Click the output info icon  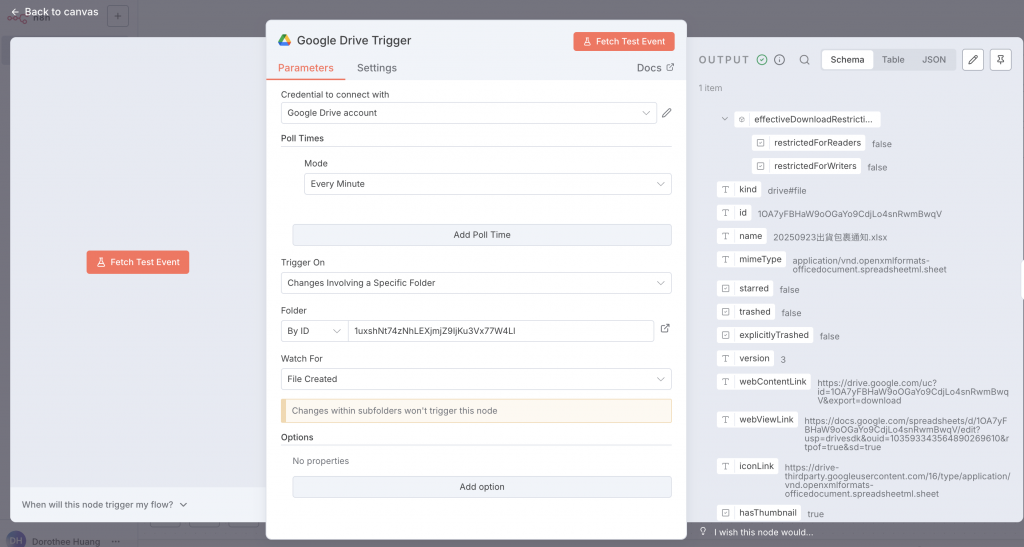[779, 59]
